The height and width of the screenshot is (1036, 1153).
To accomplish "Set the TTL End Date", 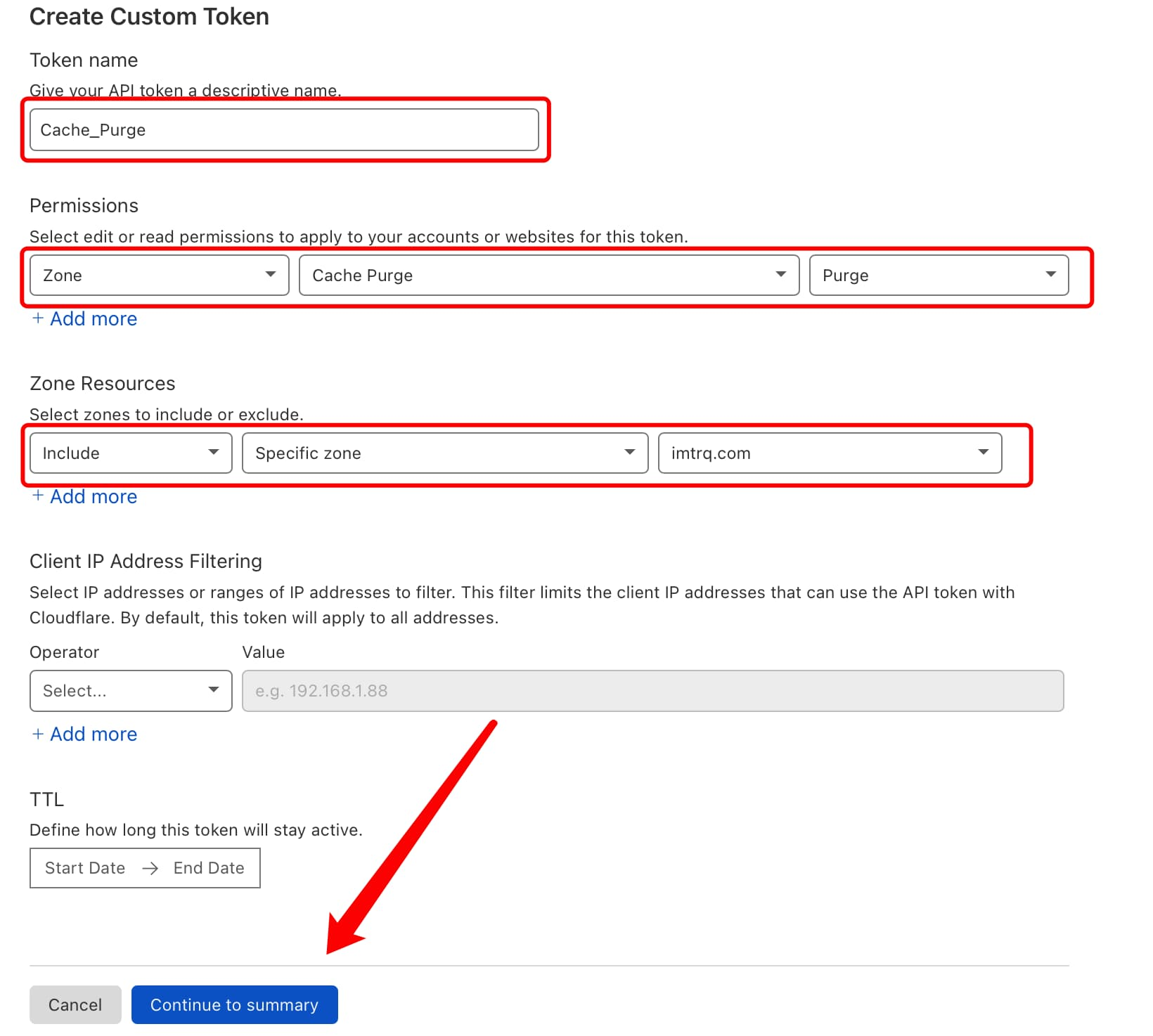I will click(x=209, y=868).
